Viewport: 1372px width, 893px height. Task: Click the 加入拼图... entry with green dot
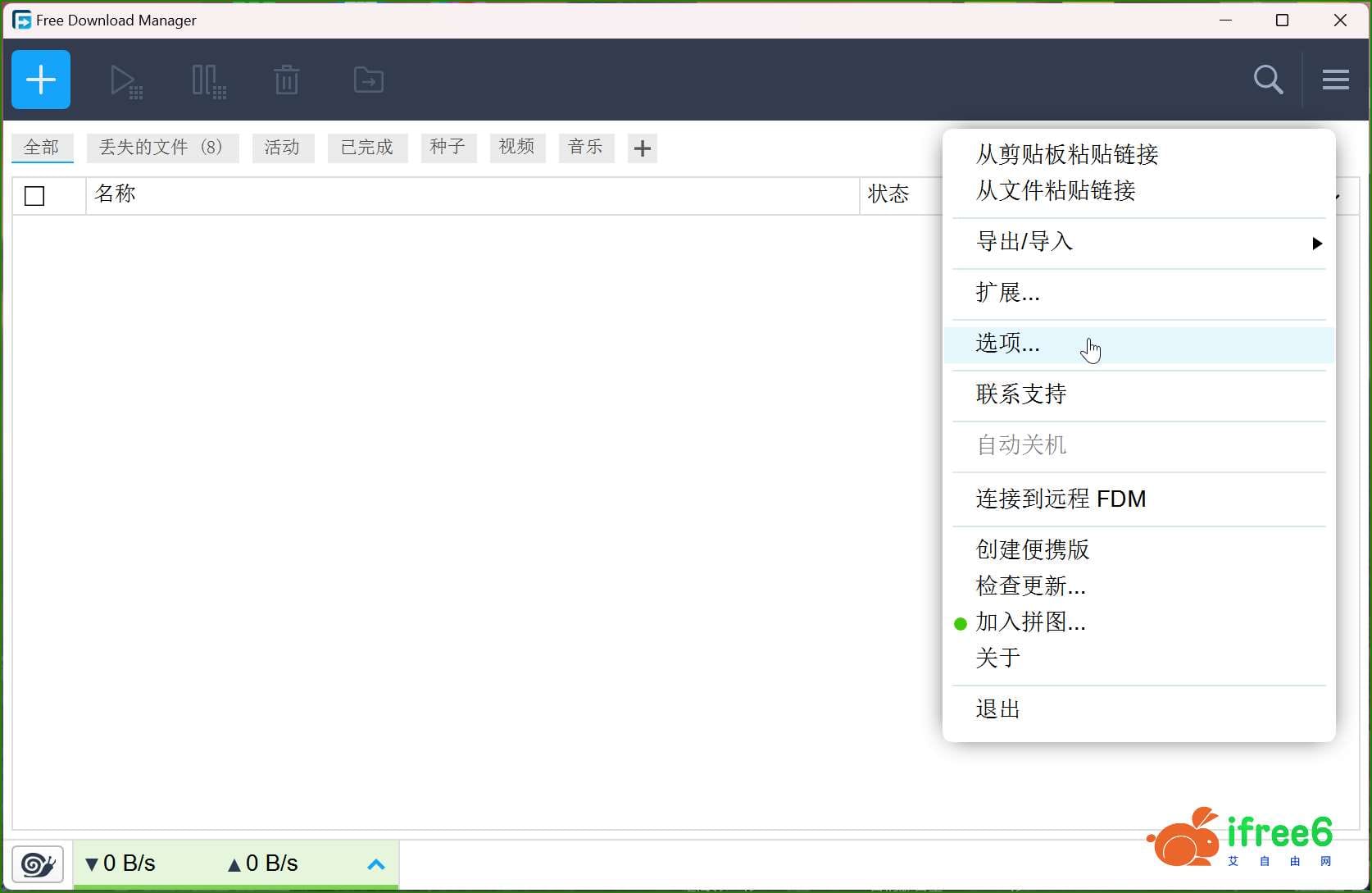1030,622
